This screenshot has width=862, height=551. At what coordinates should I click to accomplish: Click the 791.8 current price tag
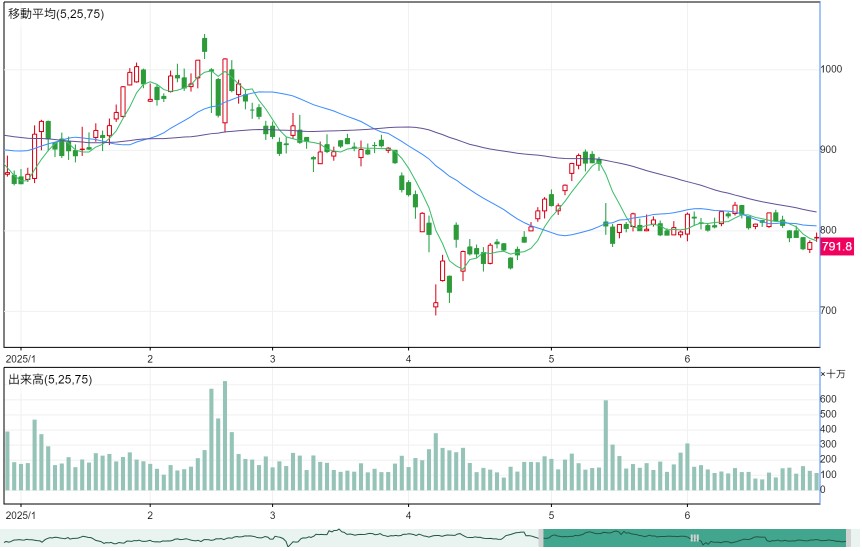click(837, 246)
